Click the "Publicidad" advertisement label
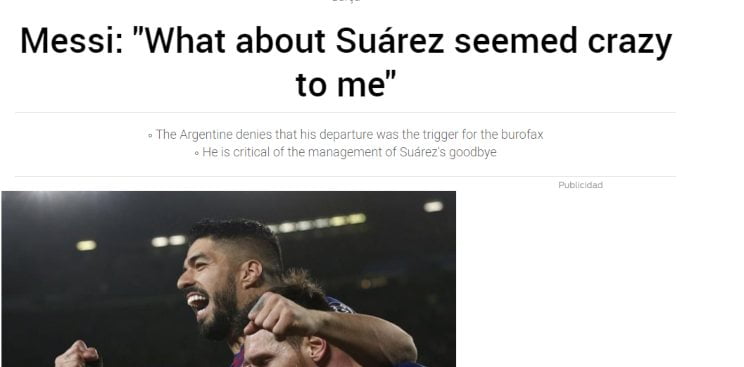 (x=580, y=185)
